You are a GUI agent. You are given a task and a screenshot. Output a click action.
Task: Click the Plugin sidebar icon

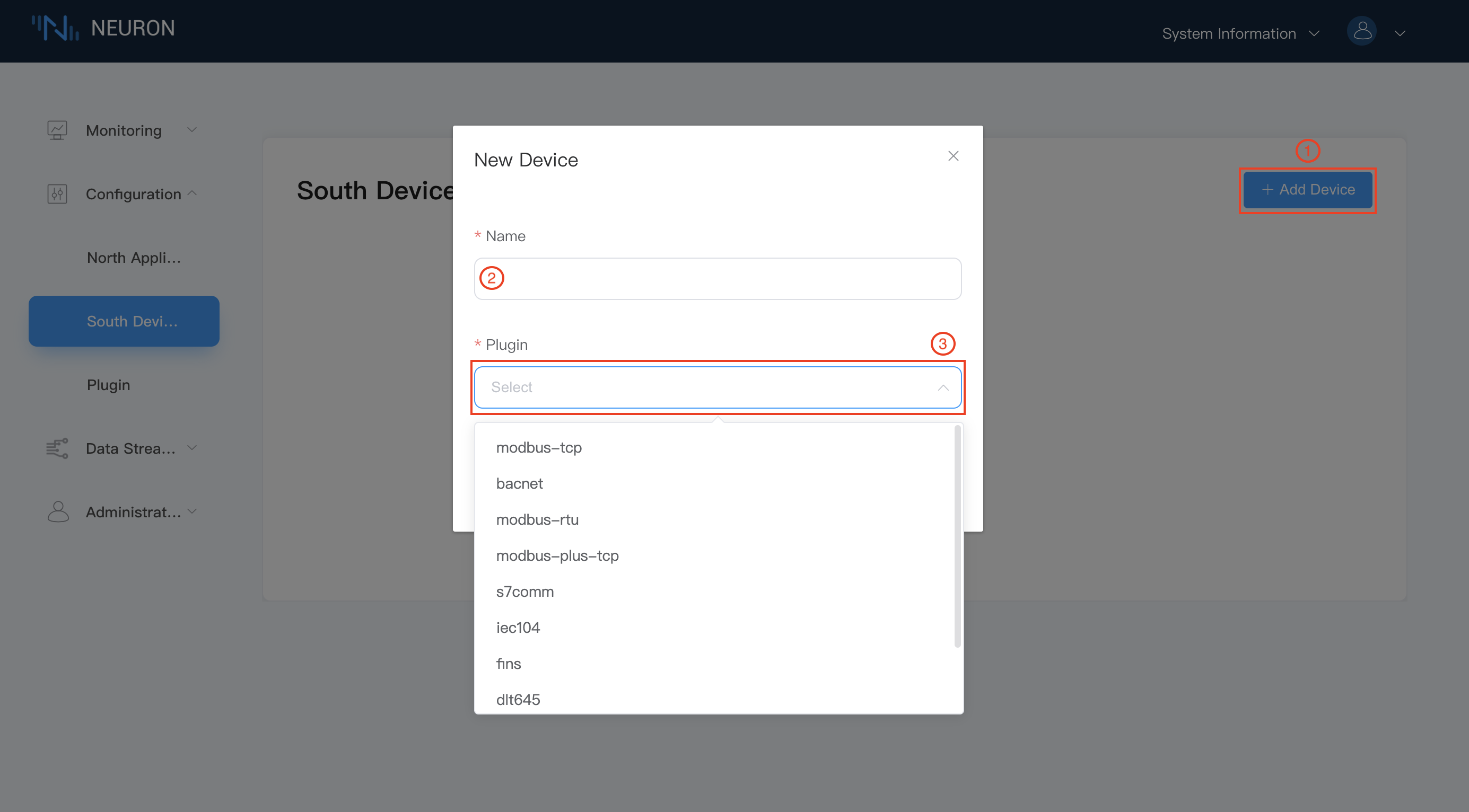pos(108,384)
